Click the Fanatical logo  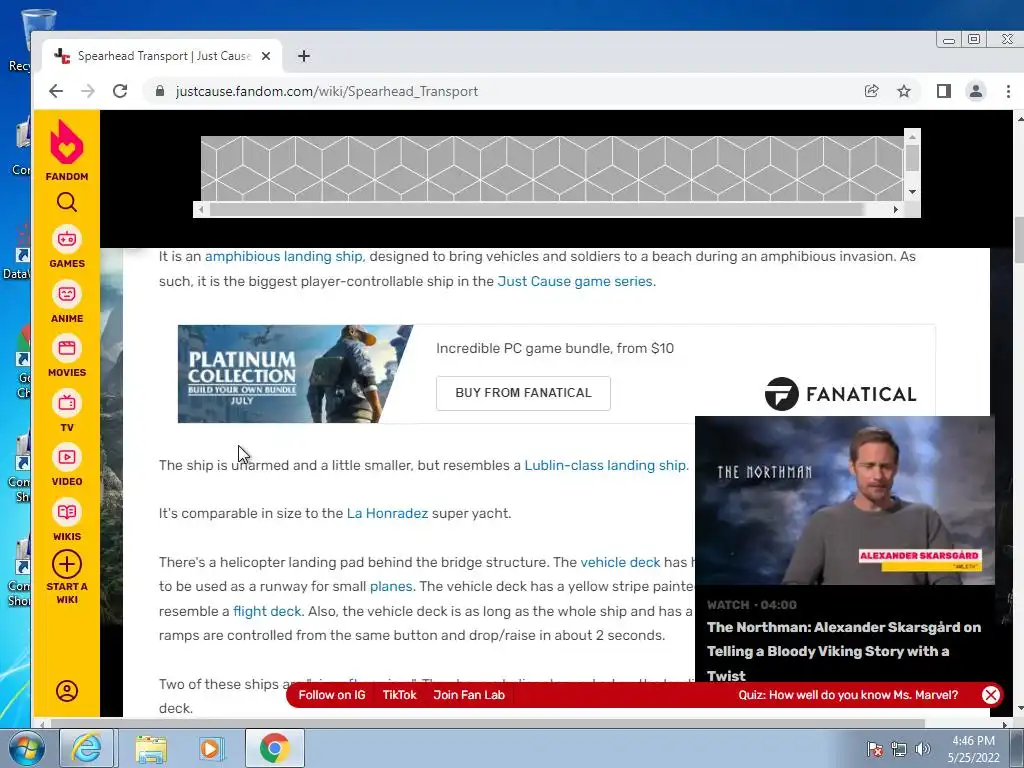840,394
